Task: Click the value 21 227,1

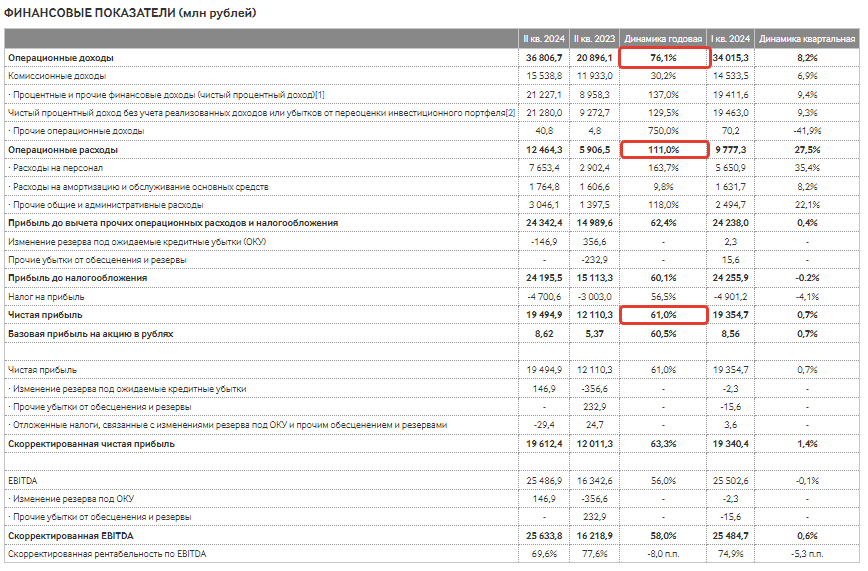Action: coord(544,95)
